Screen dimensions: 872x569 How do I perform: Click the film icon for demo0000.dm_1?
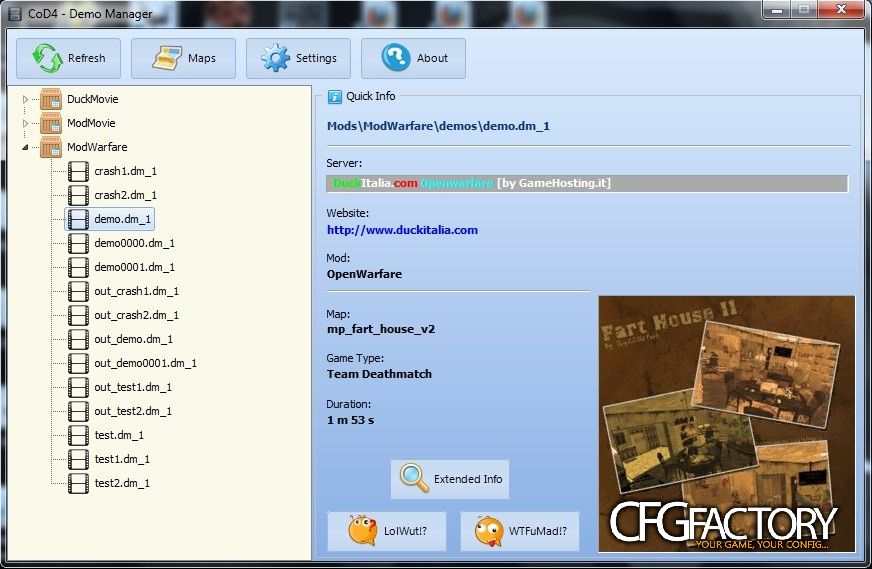coord(78,243)
